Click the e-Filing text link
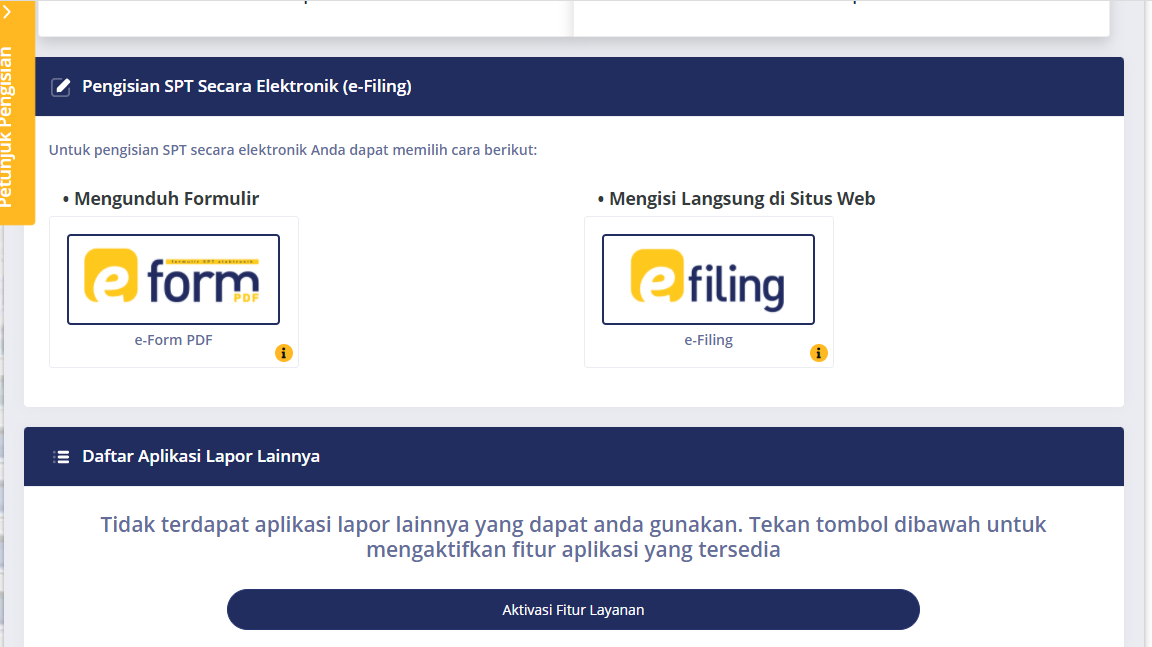This screenshot has width=1152, height=647. click(x=708, y=339)
